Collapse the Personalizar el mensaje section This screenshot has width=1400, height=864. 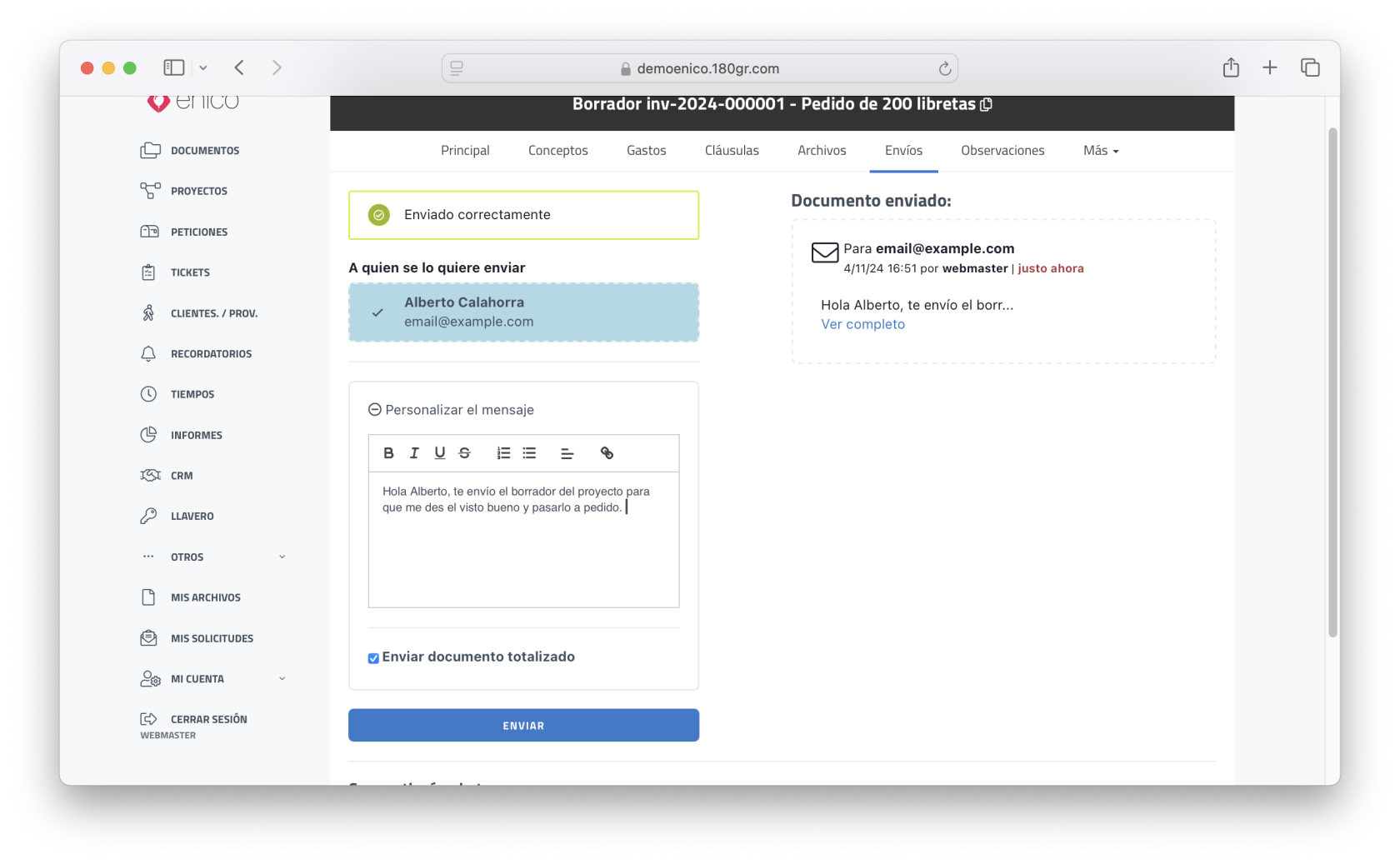(375, 410)
